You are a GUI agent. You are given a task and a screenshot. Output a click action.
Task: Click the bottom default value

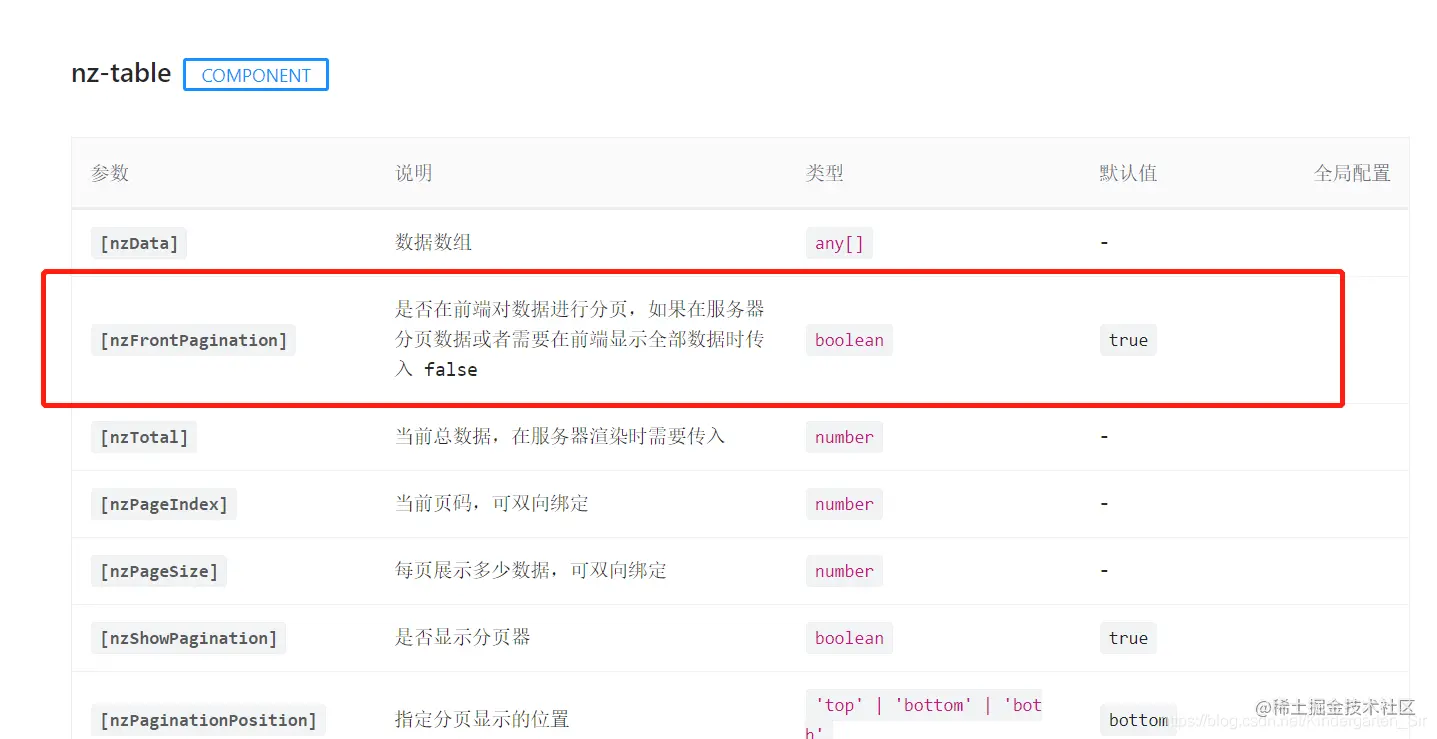point(1138,720)
